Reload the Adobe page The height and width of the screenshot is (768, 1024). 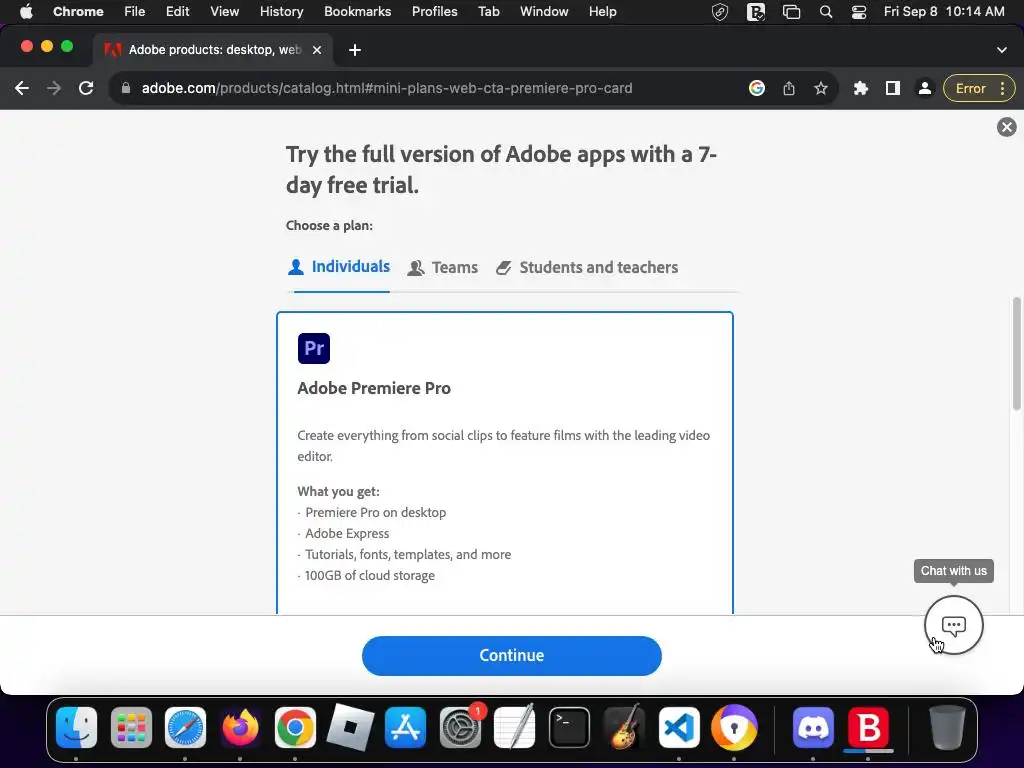point(86,88)
